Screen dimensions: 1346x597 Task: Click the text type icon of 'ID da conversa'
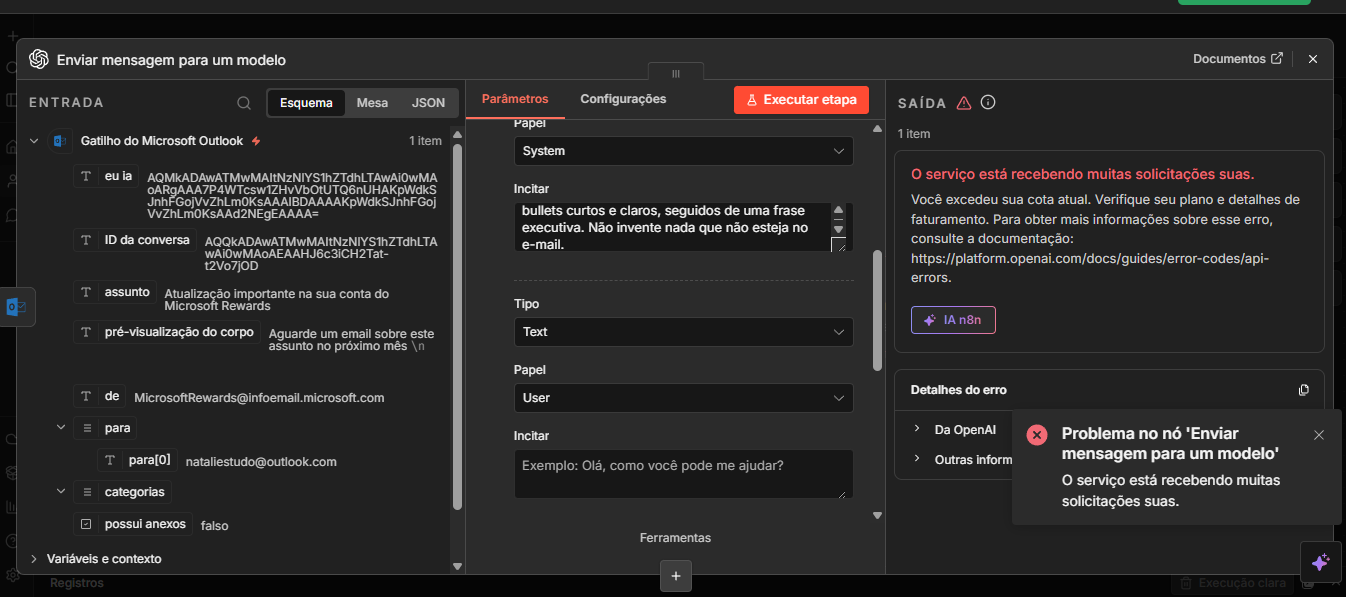pos(87,240)
